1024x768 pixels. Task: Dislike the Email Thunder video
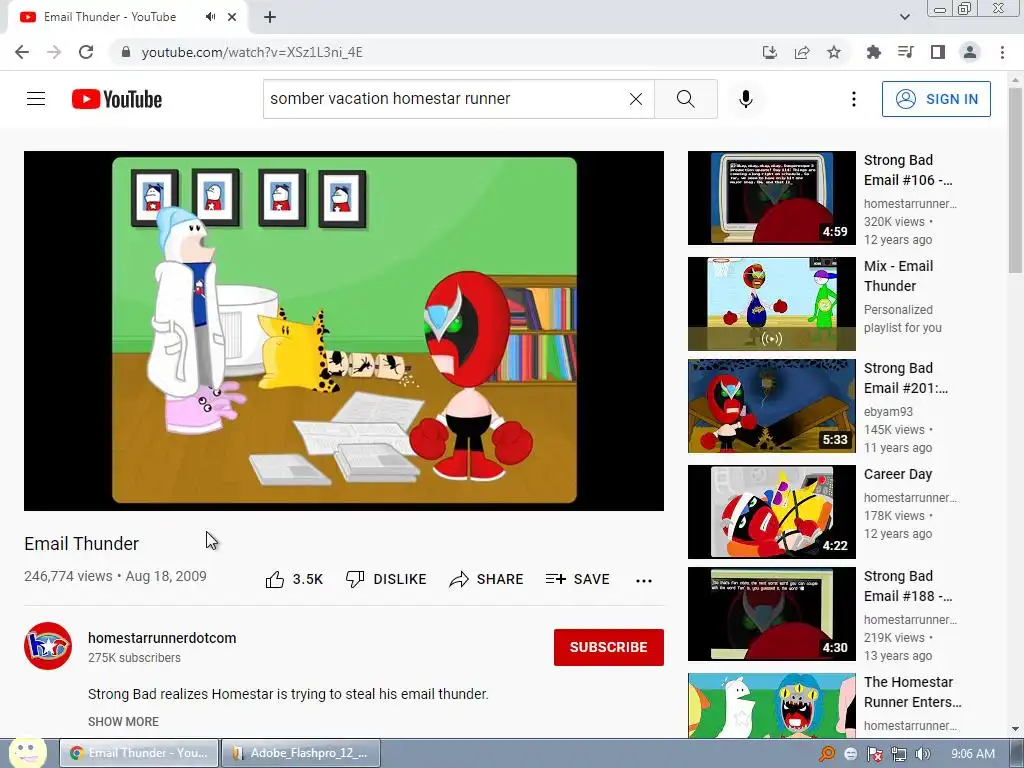[386, 579]
